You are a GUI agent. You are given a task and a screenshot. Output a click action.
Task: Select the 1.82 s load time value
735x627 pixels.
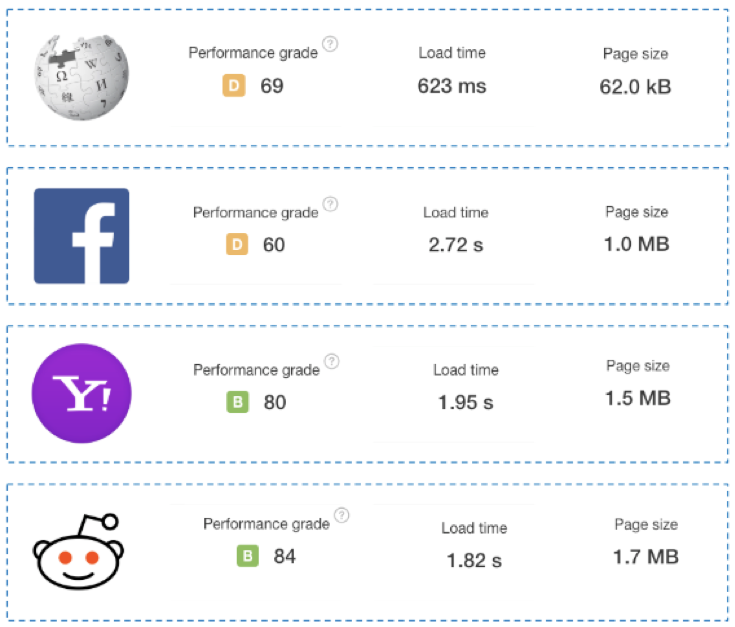click(474, 559)
